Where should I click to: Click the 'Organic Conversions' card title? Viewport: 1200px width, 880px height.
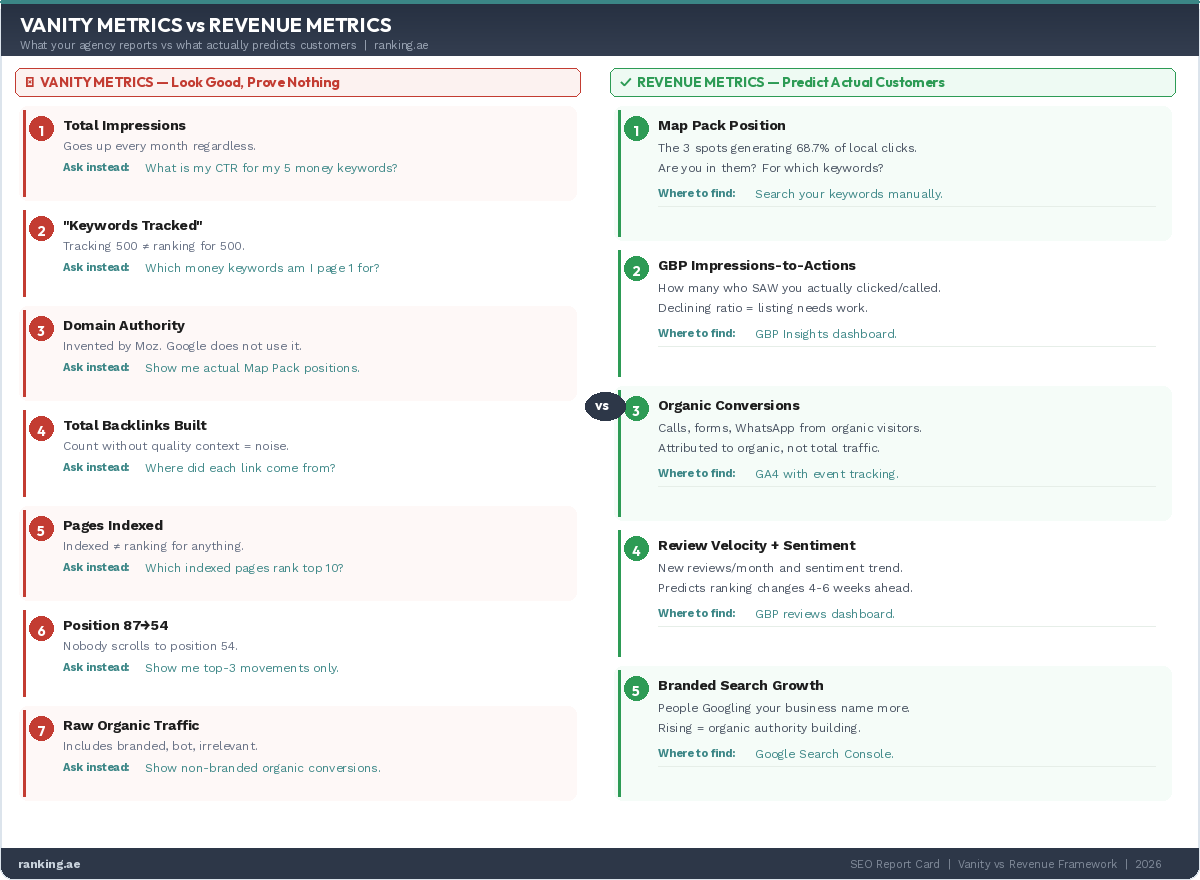pos(728,405)
